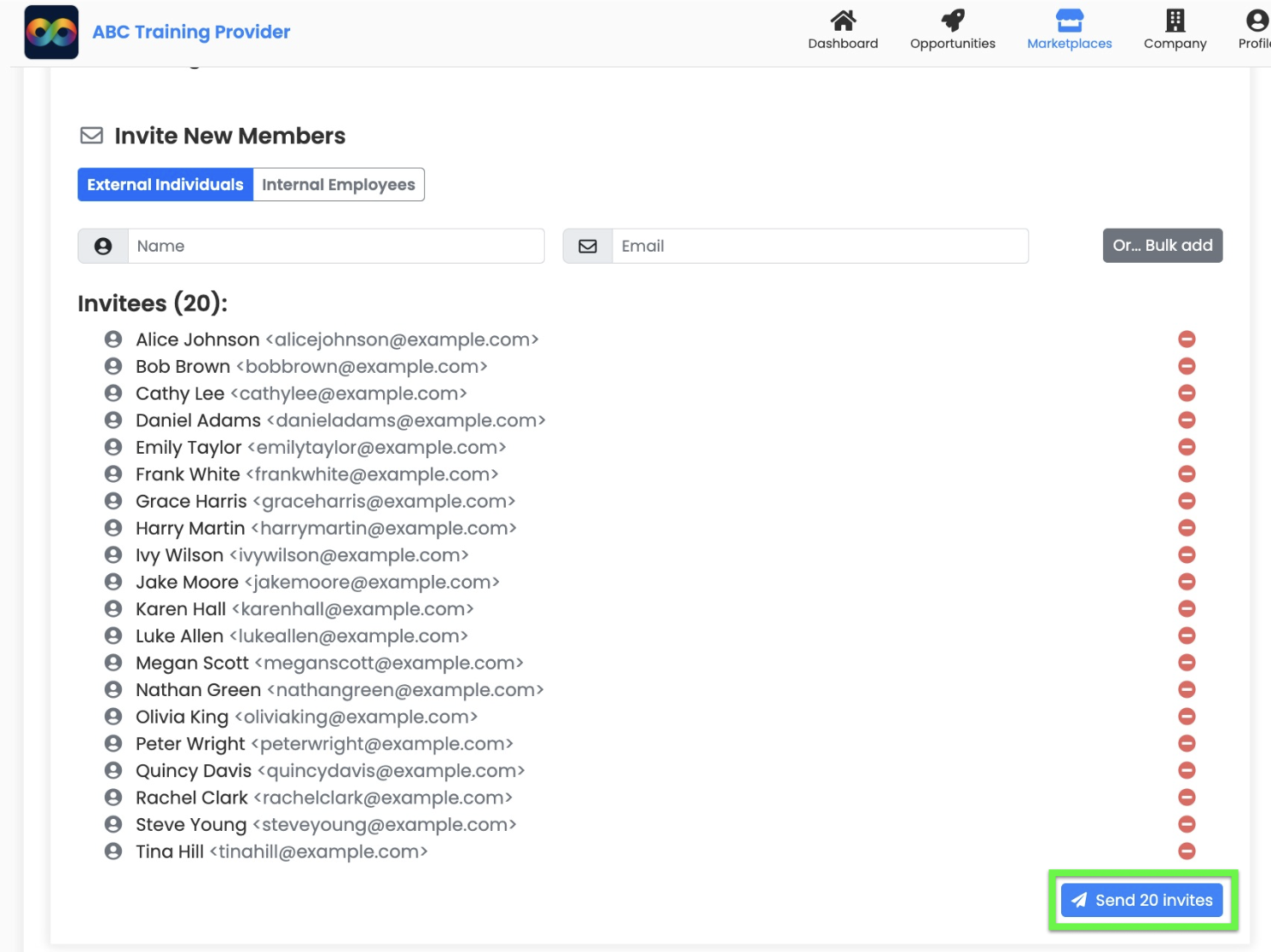Screen dimensions: 1271x952
Task: Remove Bob Brown from invitees
Action: tap(1187, 366)
